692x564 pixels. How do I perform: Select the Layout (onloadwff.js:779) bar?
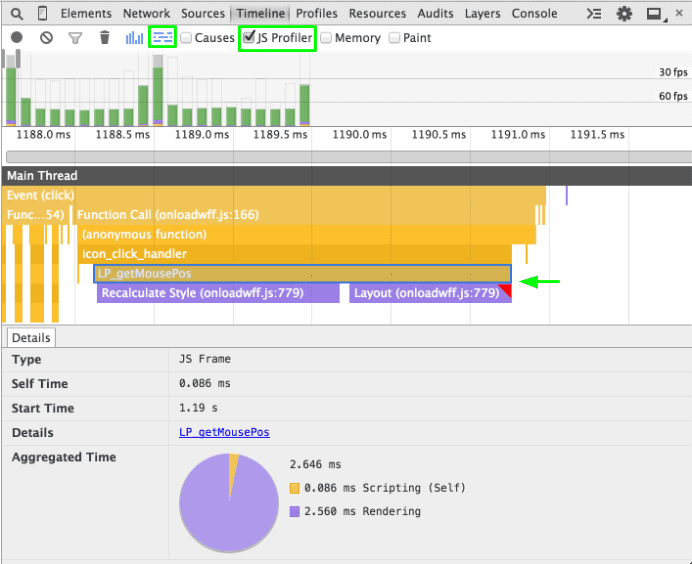(x=426, y=294)
